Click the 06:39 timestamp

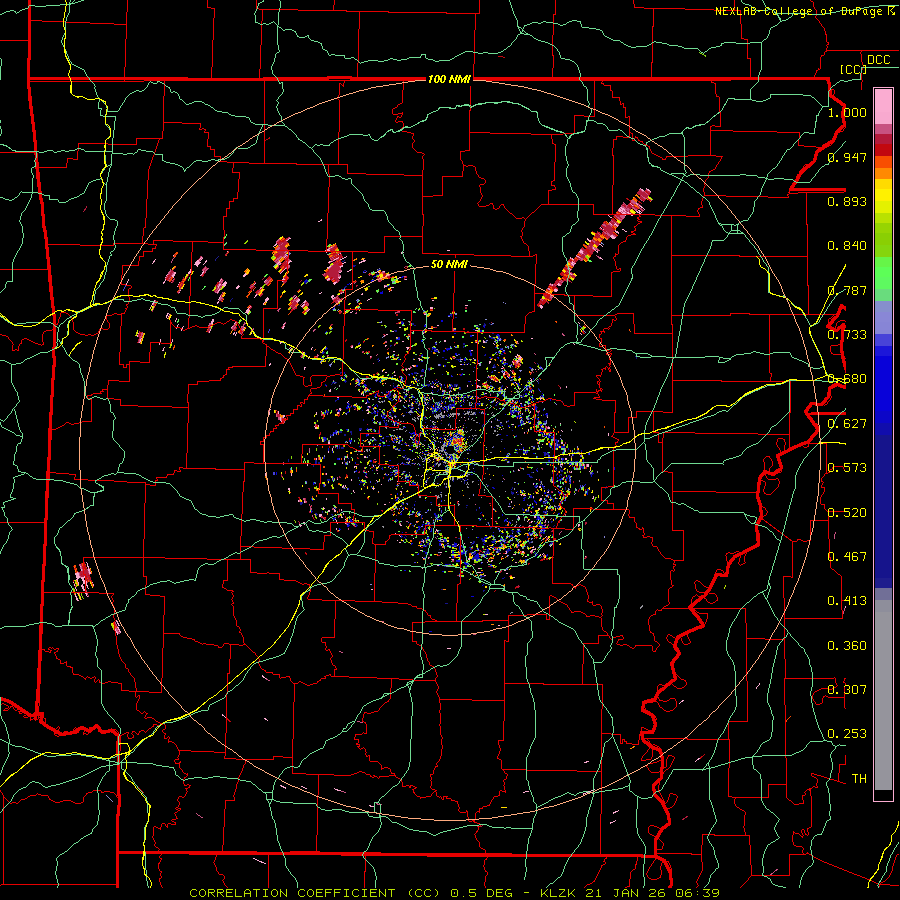click(x=697, y=893)
